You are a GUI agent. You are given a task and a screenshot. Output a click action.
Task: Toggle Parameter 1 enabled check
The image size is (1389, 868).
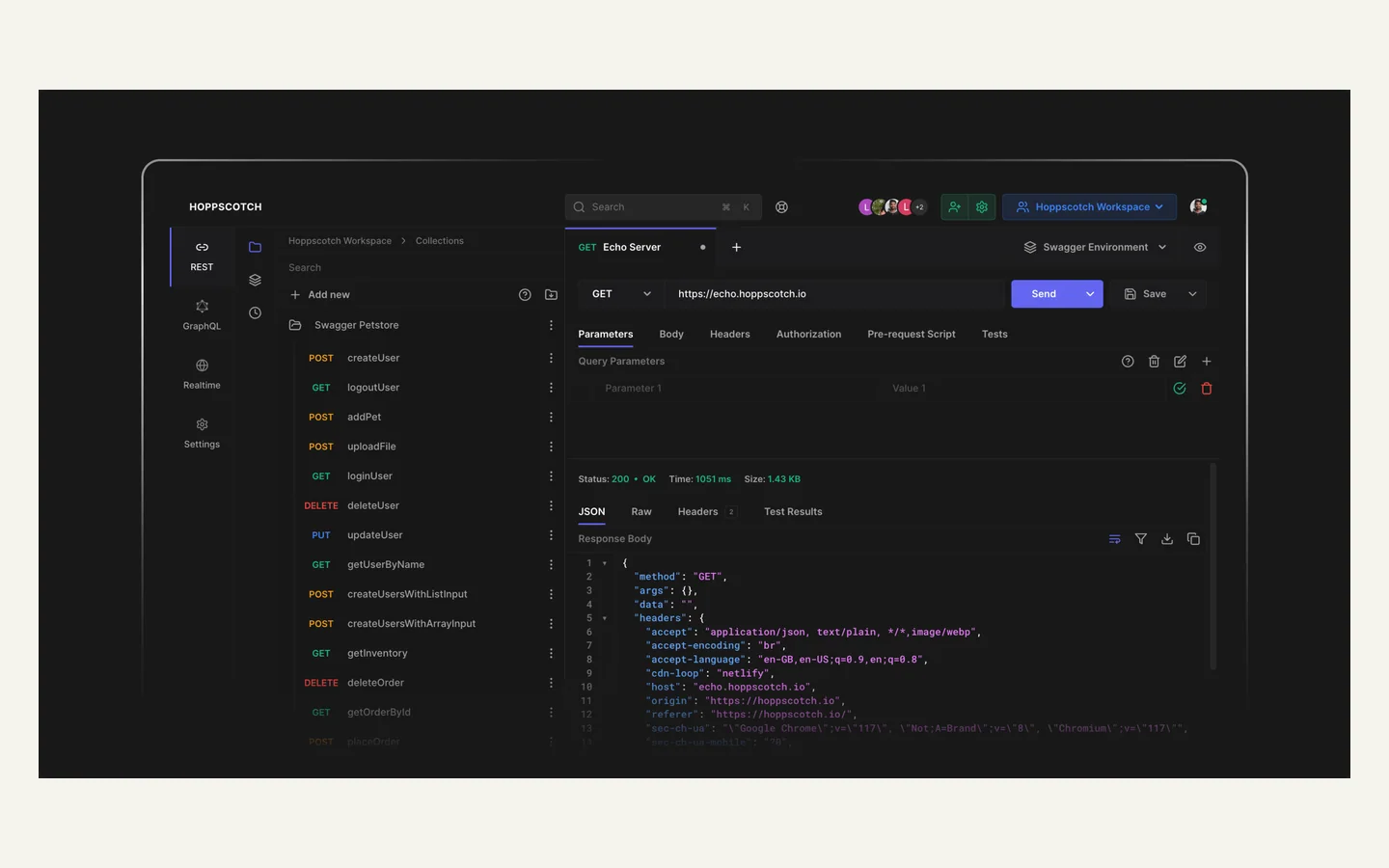pos(1179,389)
